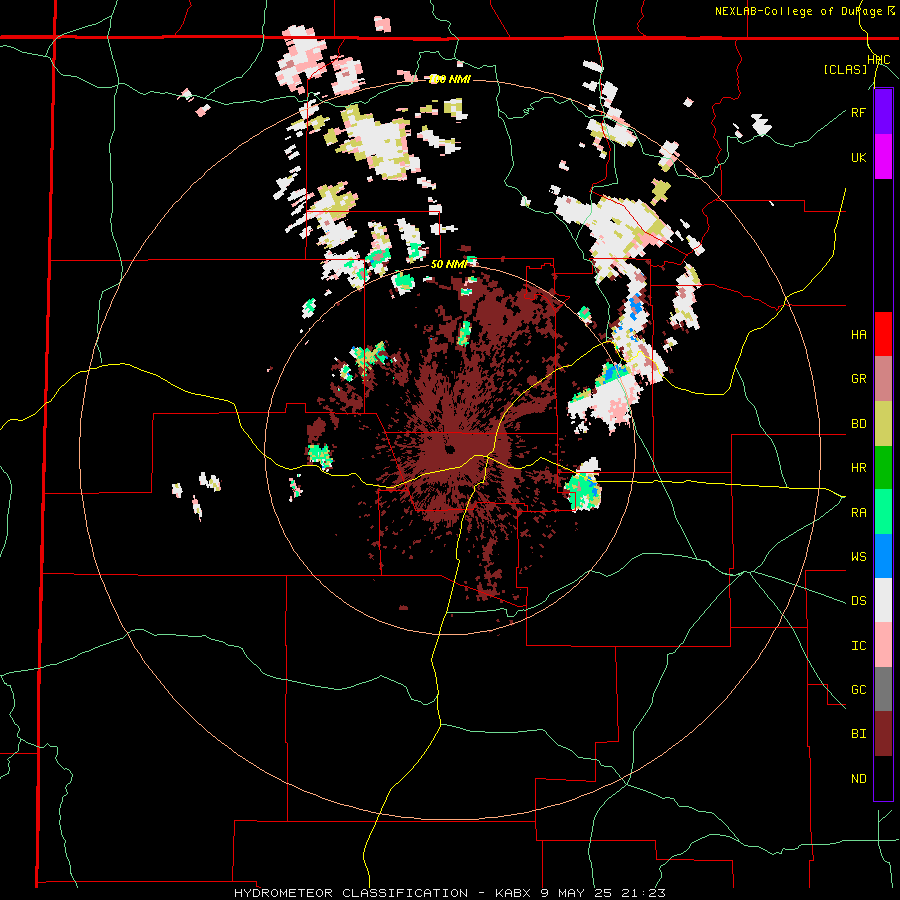Click the NEXLAB-College of DuPage header text

tap(798, 11)
